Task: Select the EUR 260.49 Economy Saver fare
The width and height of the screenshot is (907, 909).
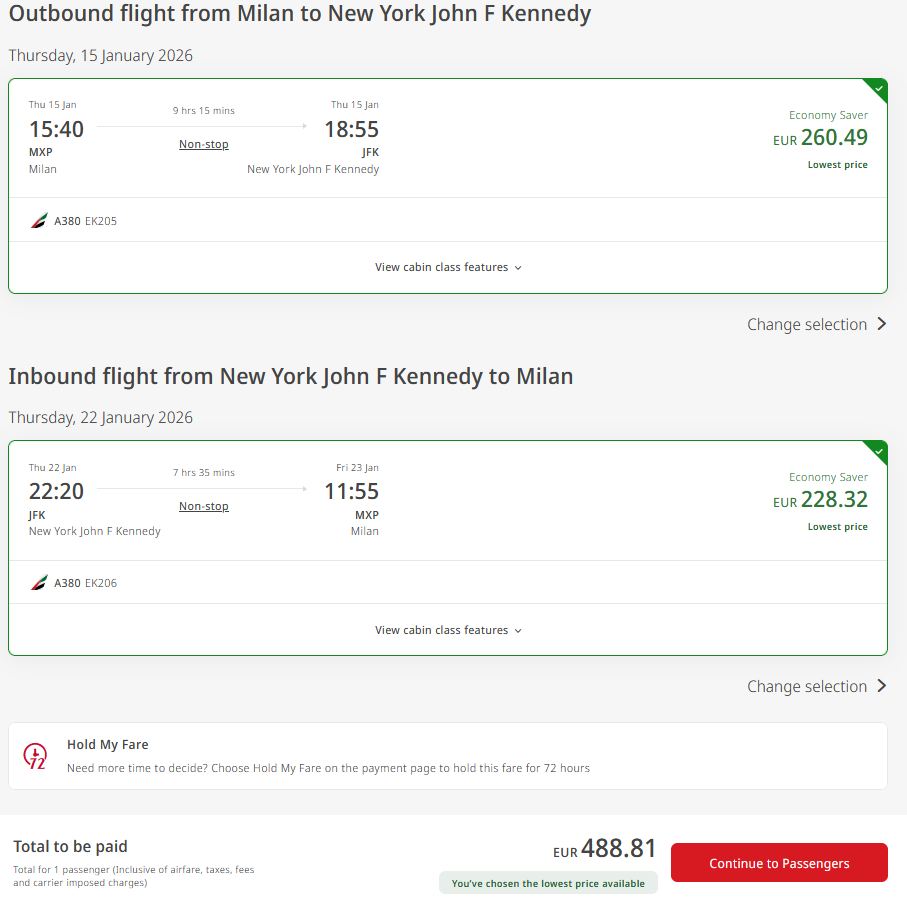Action: [x=820, y=138]
